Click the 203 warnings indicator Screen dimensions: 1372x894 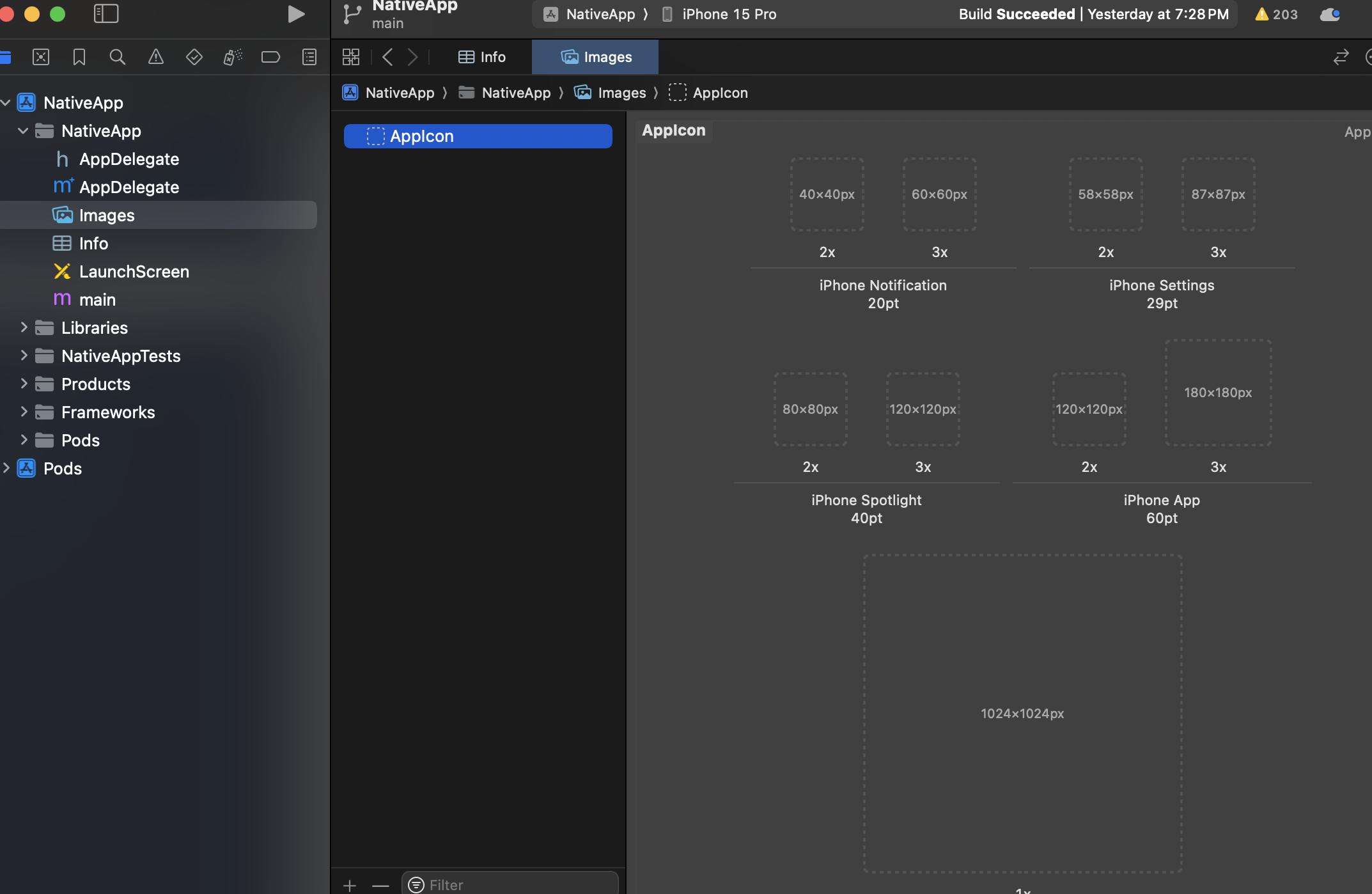[x=1276, y=14]
